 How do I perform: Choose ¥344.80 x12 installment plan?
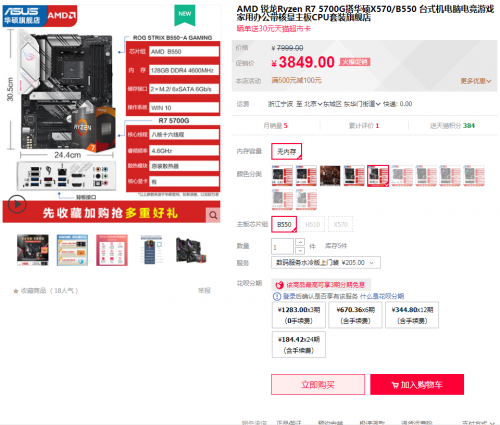pyautogui.click(x=412, y=315)
